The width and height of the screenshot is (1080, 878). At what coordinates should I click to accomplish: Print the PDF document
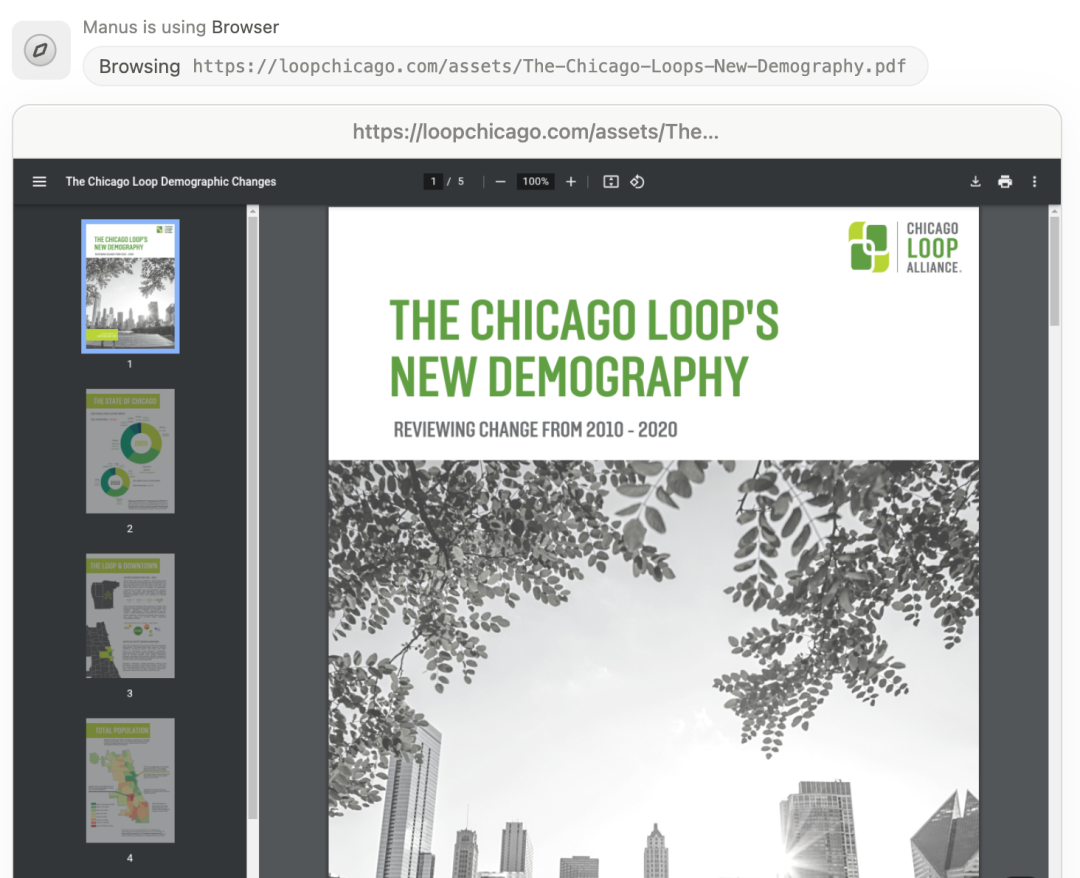coord(1005,182)
